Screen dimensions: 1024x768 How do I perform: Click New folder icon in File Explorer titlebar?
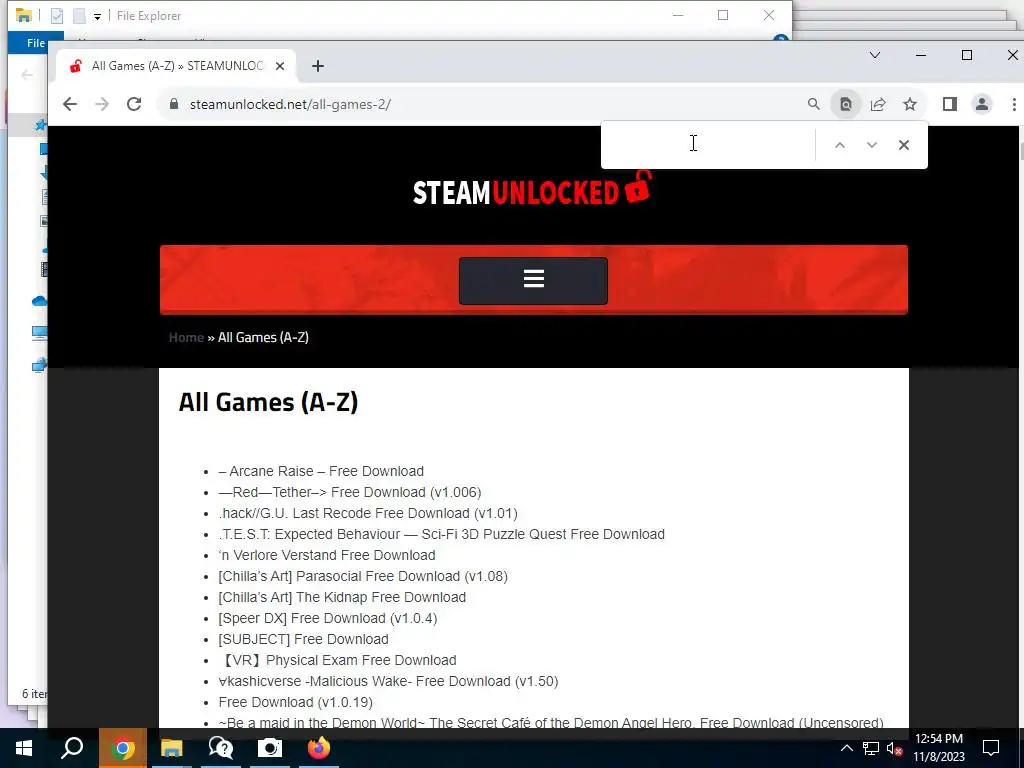79,16
